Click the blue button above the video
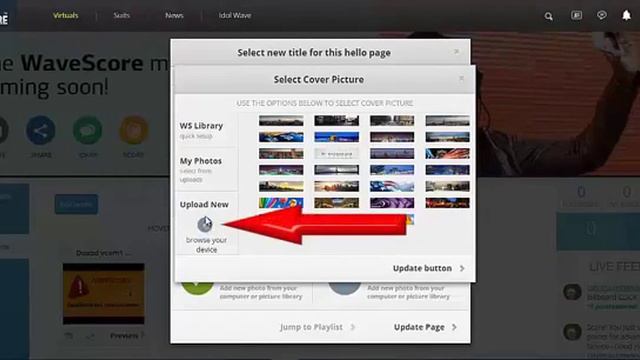This screenshot has width=640, height=360. click(x=76, y=204)
